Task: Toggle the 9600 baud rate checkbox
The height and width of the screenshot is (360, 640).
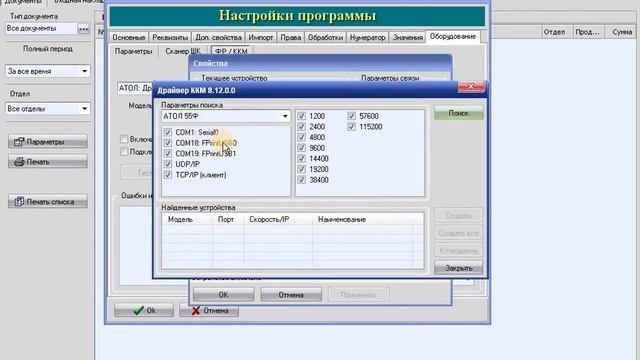Action: click(x=302, y=148)
